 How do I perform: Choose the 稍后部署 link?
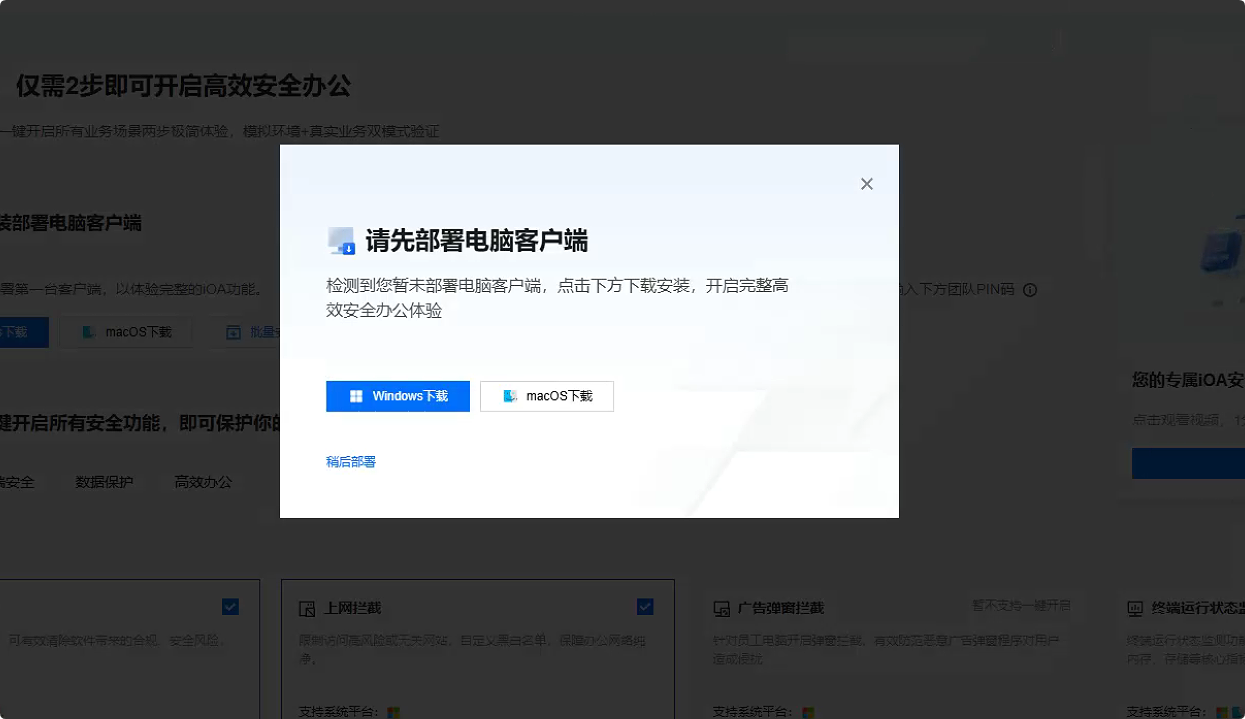pyautogui.click(x=351, y=462)
